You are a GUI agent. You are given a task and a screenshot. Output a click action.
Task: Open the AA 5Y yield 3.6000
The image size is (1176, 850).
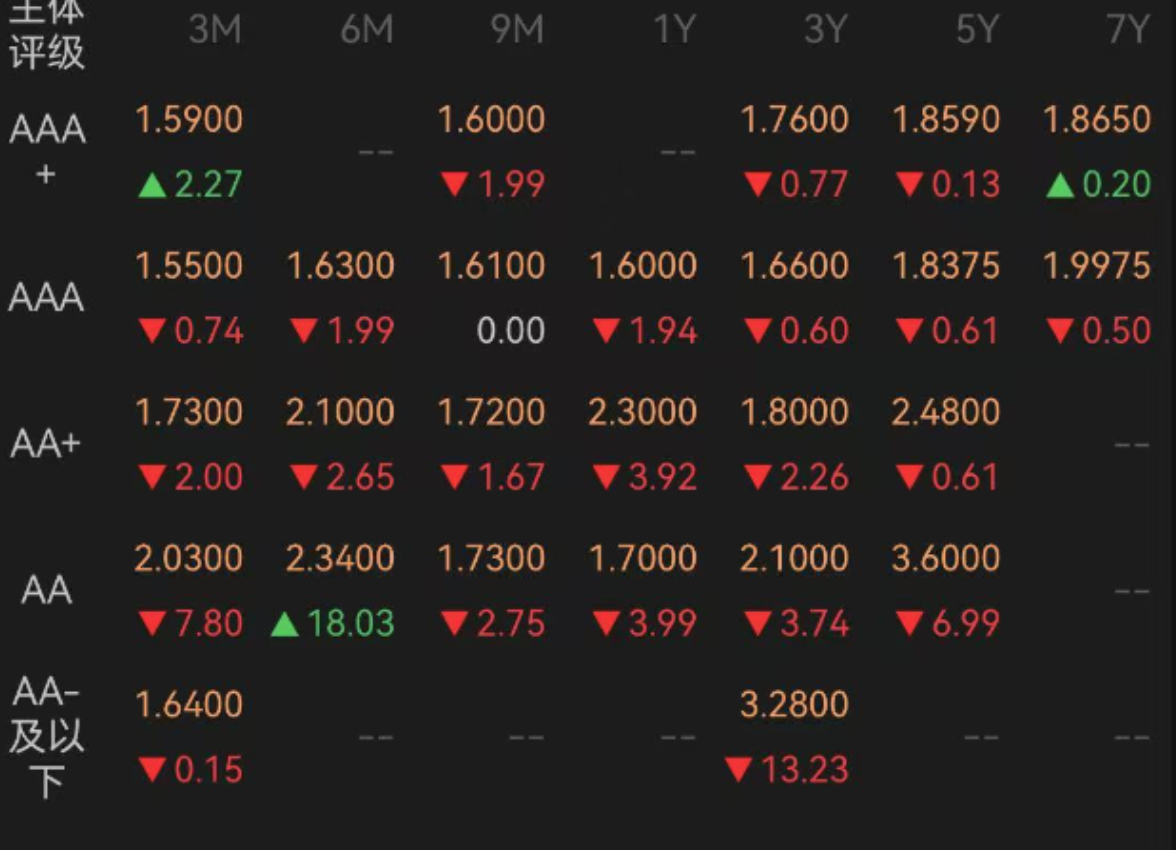tap(946, 558)
